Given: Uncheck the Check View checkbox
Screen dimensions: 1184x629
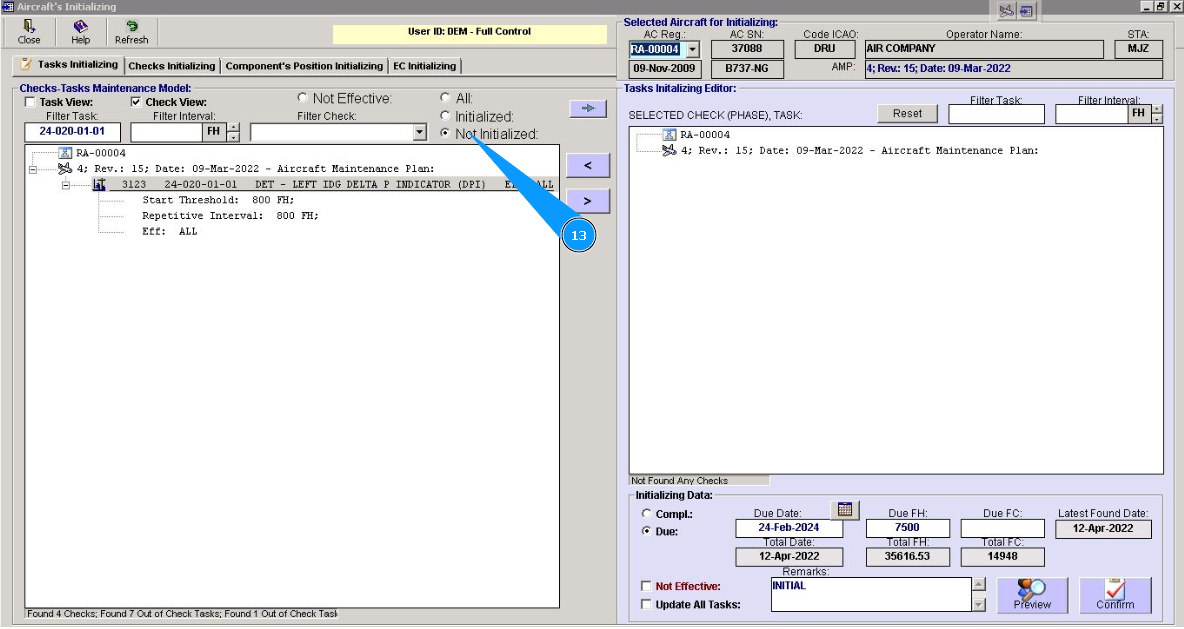Looking at the screenshot, I should pos(136,102).
